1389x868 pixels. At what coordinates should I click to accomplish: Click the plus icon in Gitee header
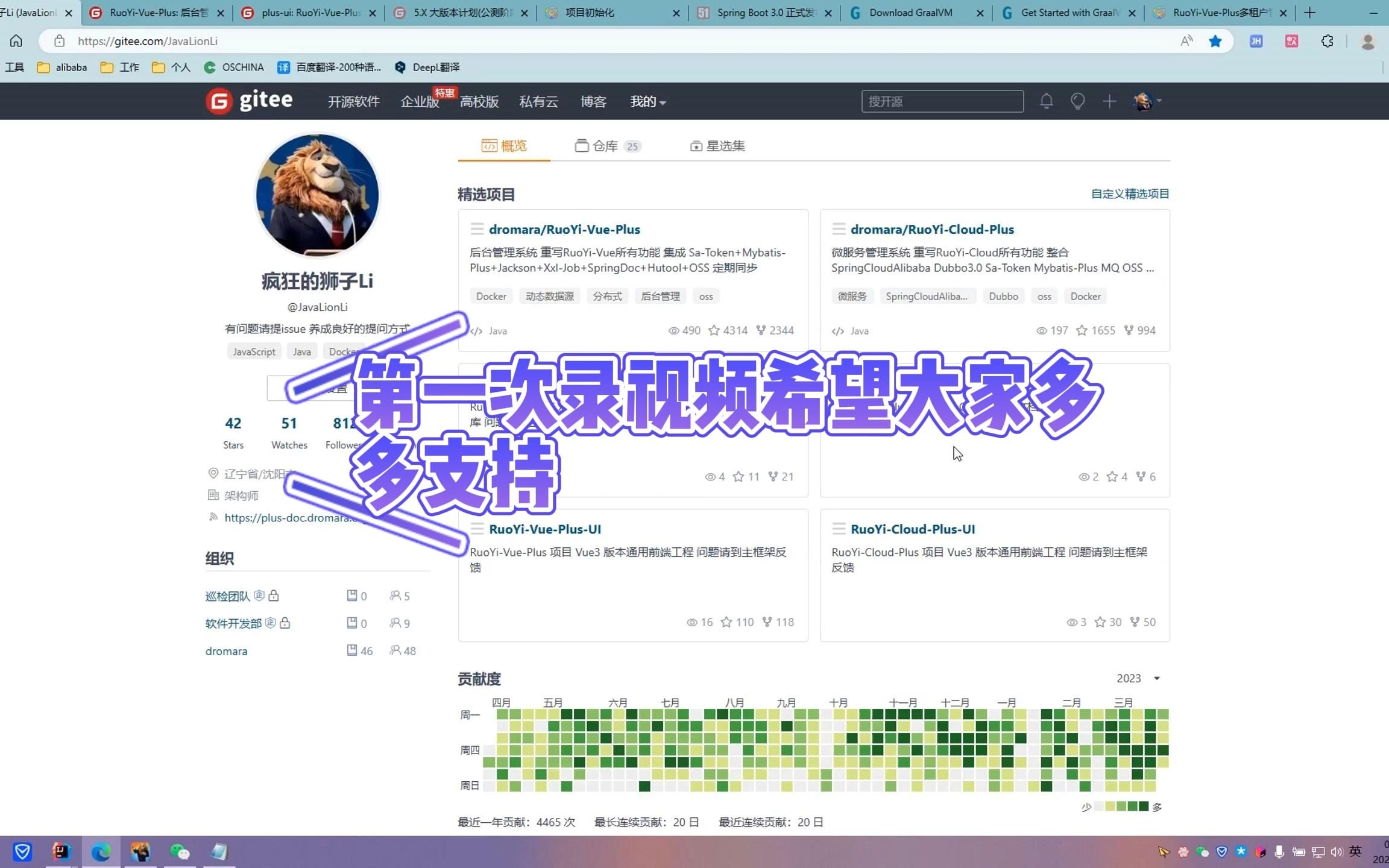point(1109,101)
